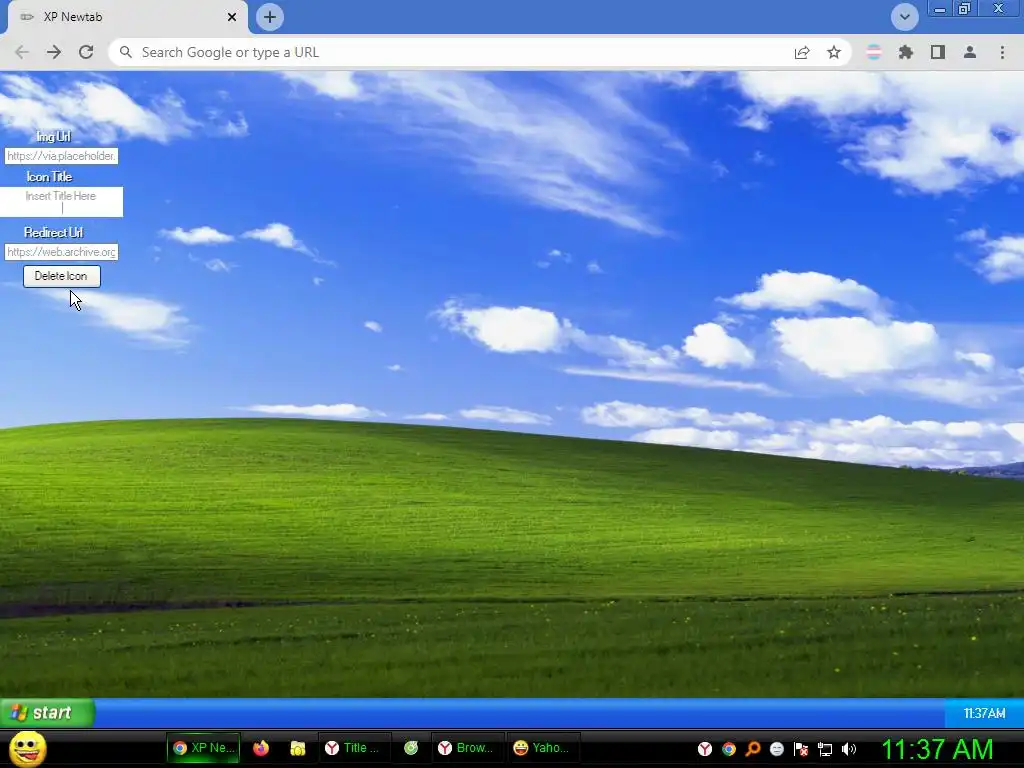Image resolution: width=1024 pixels, height=768 pixels.
Task: Launch Firefox from the taskbar
Action: [x=261, y=748]
